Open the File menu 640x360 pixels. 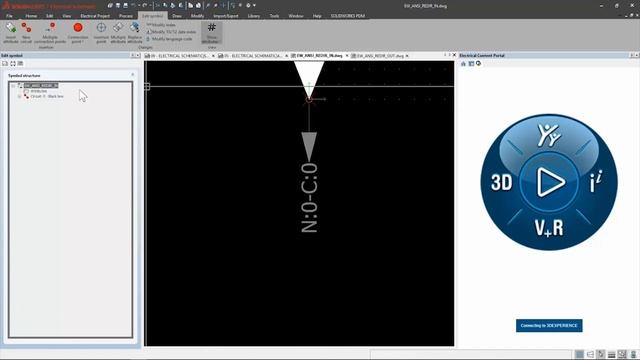(x=9, y=16)
